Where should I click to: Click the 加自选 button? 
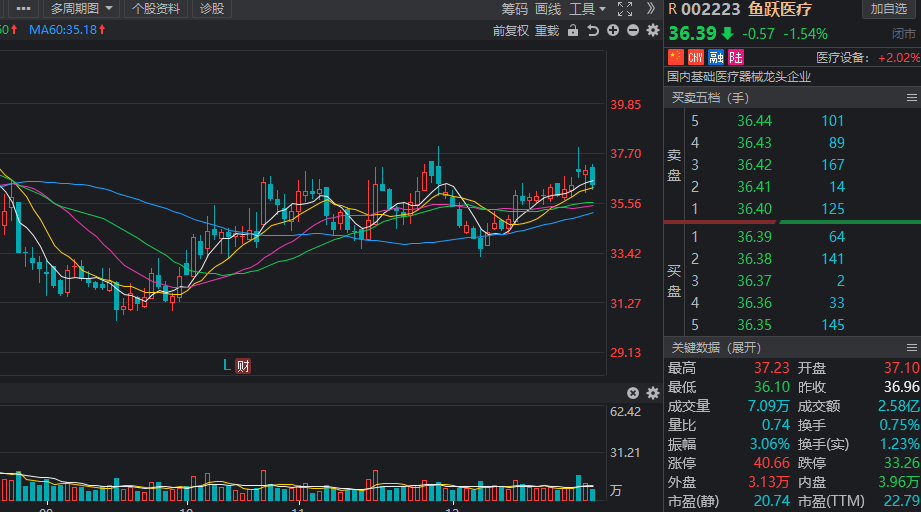tap(888, 9)
